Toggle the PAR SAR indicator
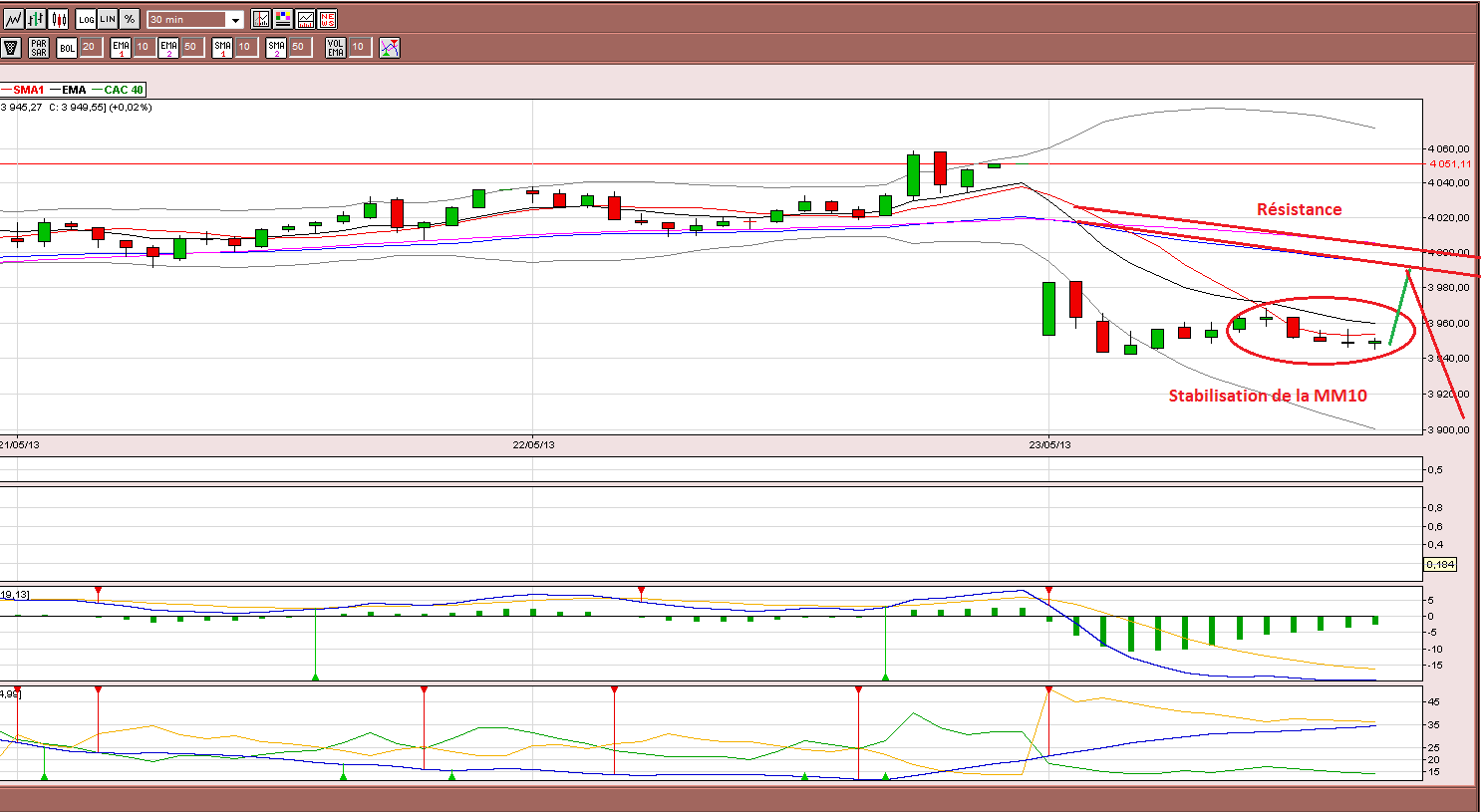The image size is (1481, 812). (39, 47)
